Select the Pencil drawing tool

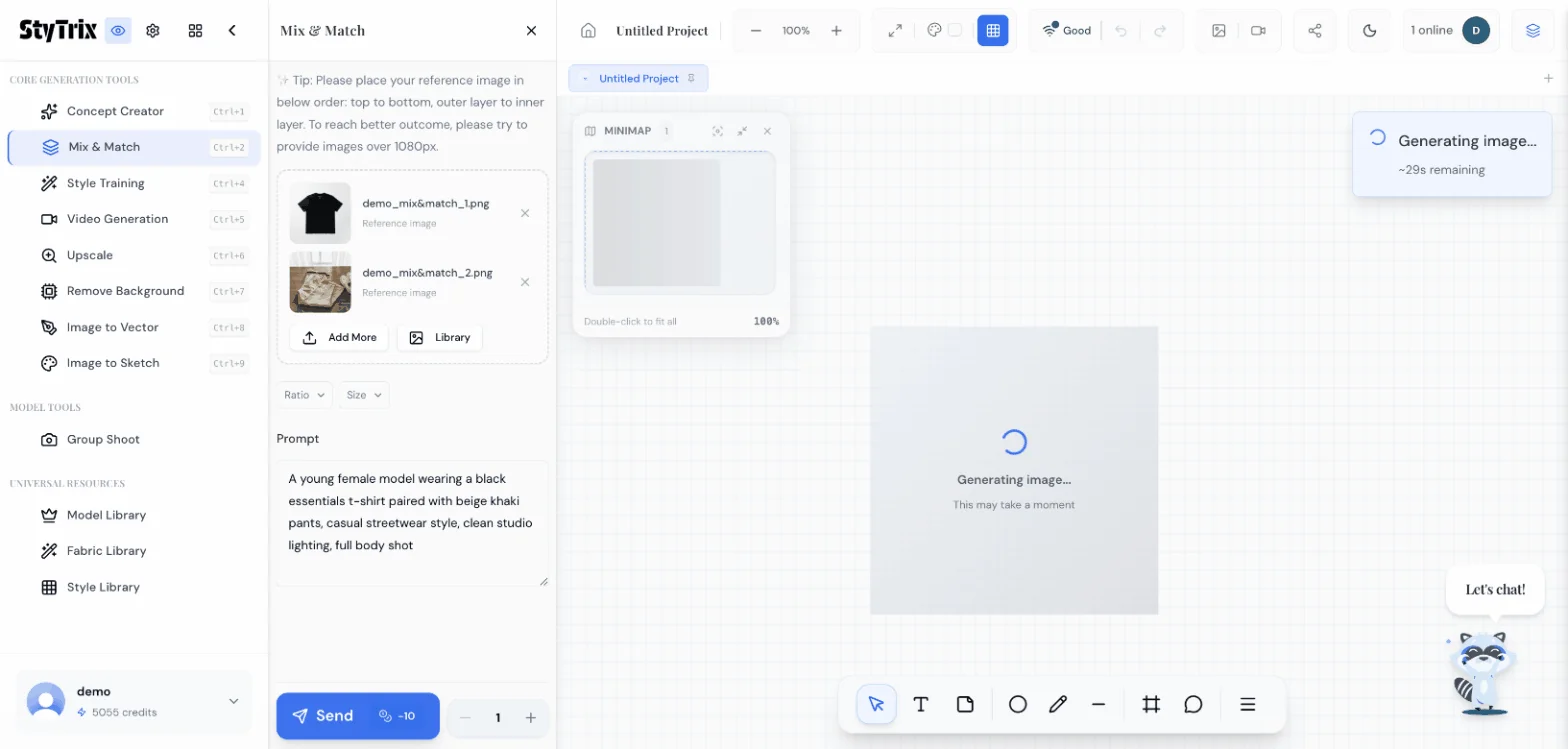coord(1058,704)
